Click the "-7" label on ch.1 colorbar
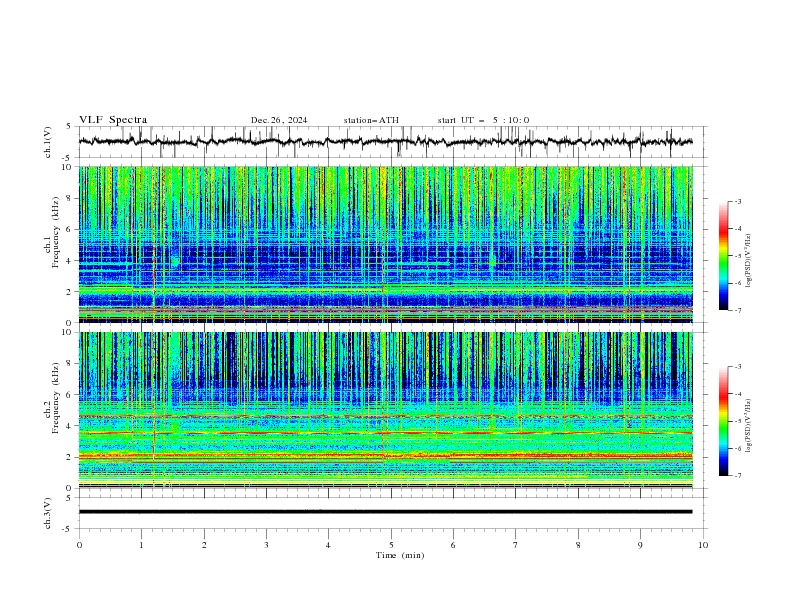Screen dimensions: 792x612 pyautogui.click(x=738, y=310)
